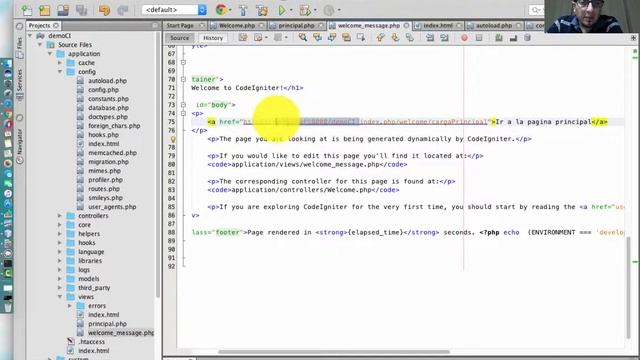
Task: Open the default configuration dropdown
Action: (174, 10)
